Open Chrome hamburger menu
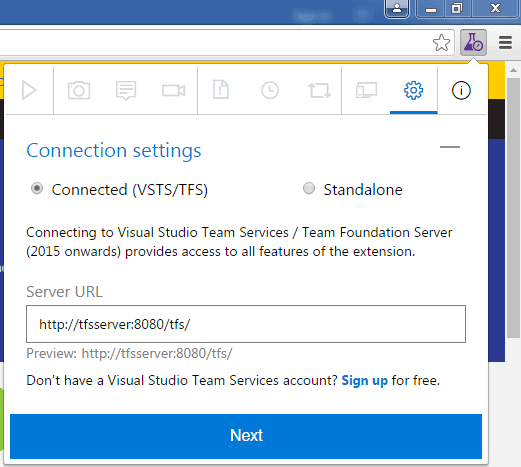This screenshot has width=521, height=467. click(505, 43)
